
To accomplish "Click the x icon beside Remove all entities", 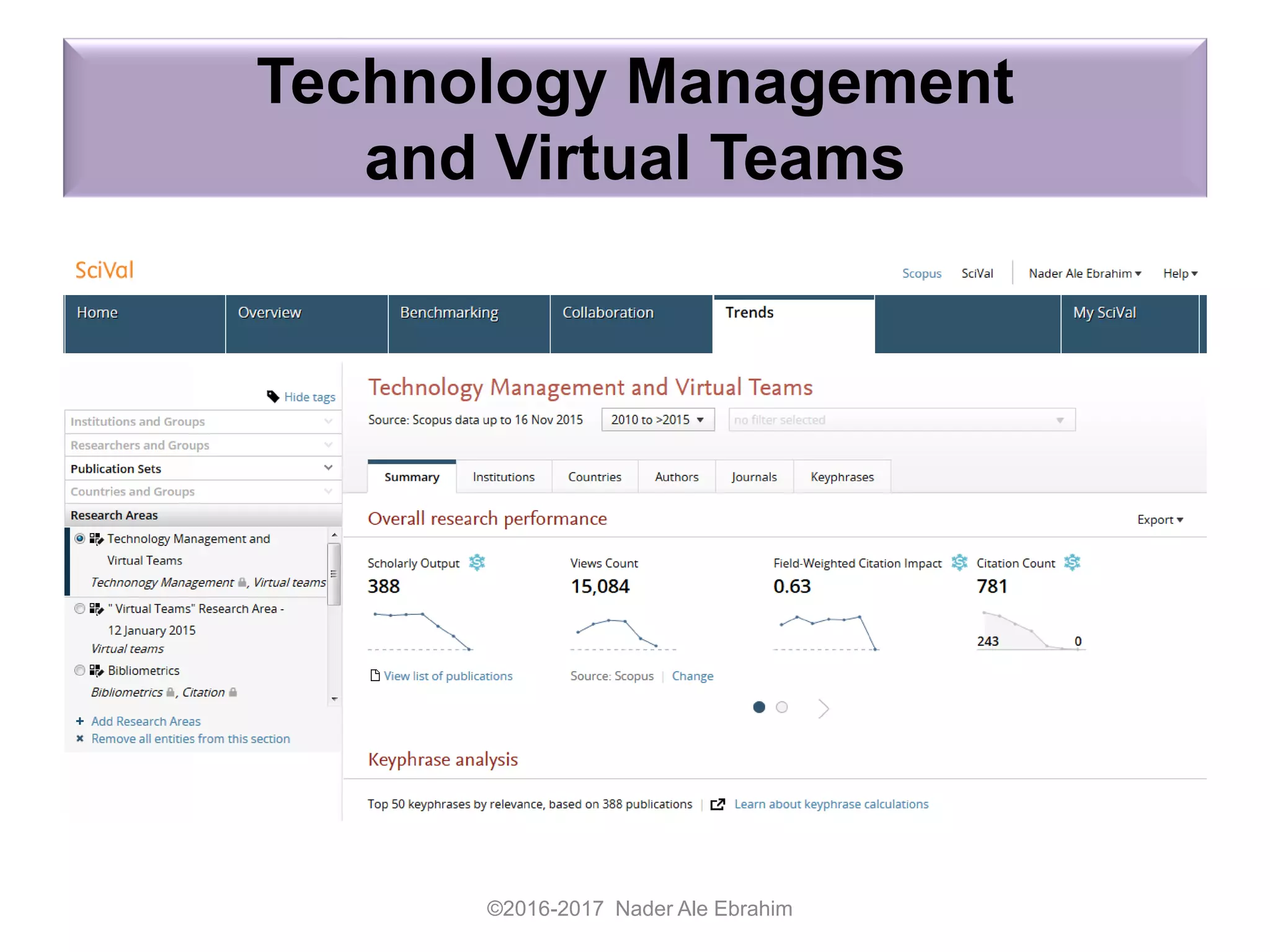I will (79, 738).
